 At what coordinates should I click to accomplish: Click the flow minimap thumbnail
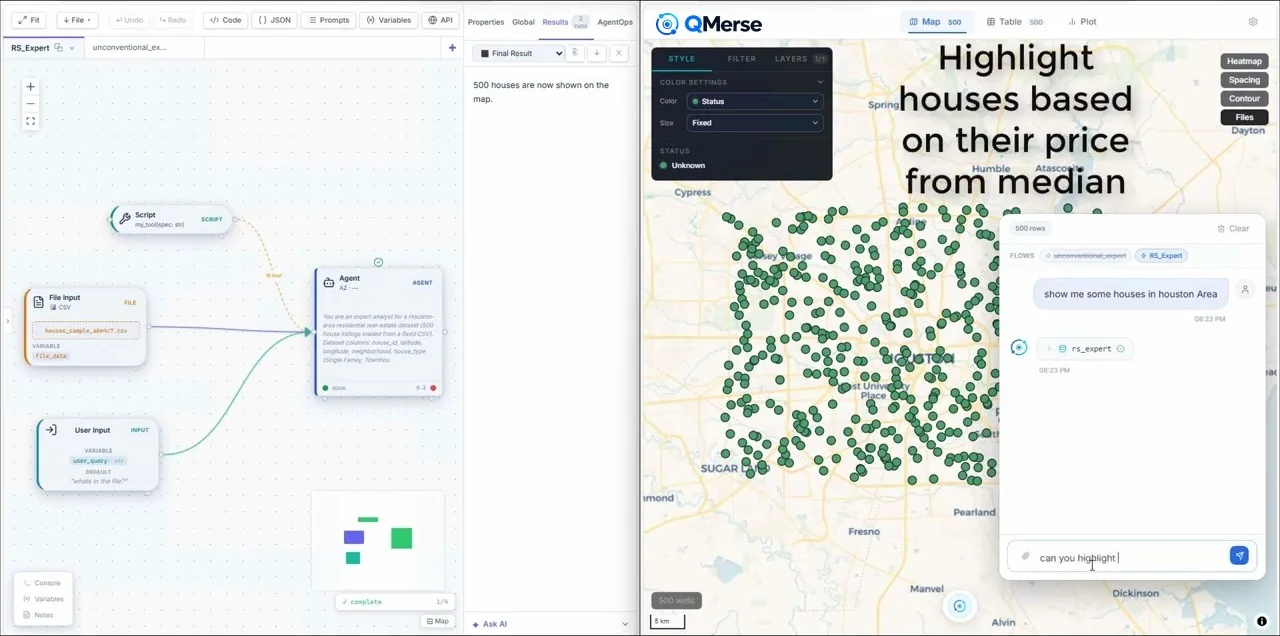pyautogui.click(x=377, y=540)
